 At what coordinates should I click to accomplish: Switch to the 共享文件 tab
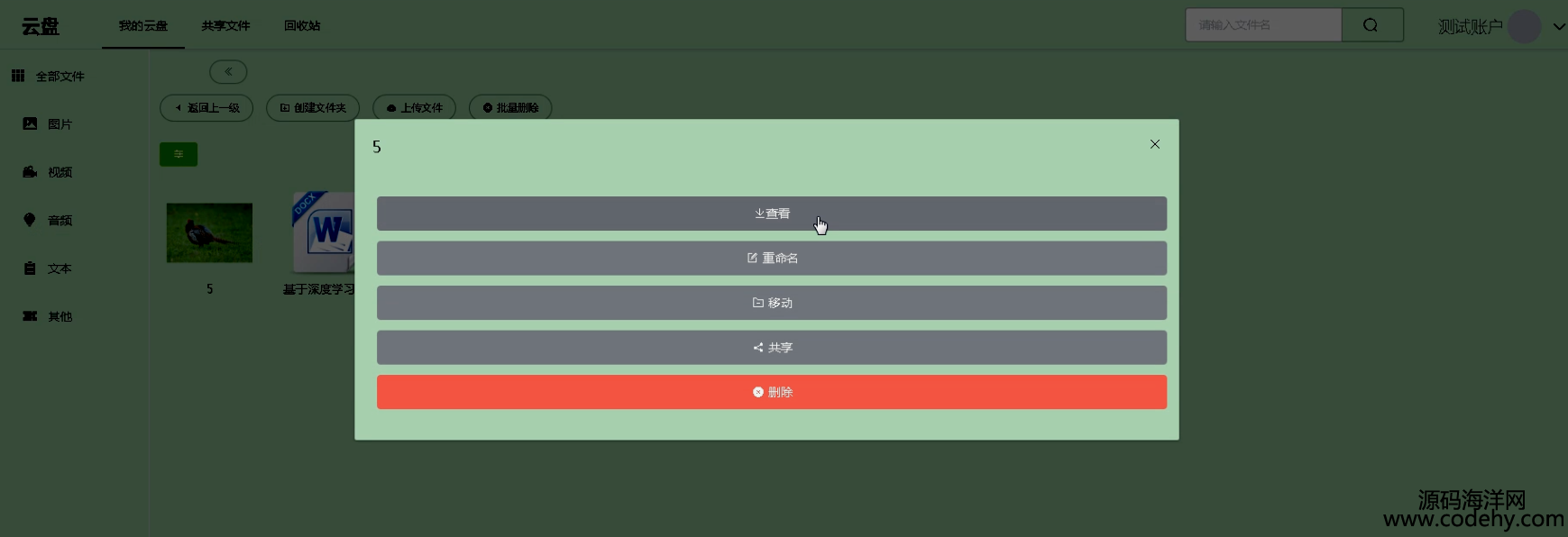click(225, 25)
